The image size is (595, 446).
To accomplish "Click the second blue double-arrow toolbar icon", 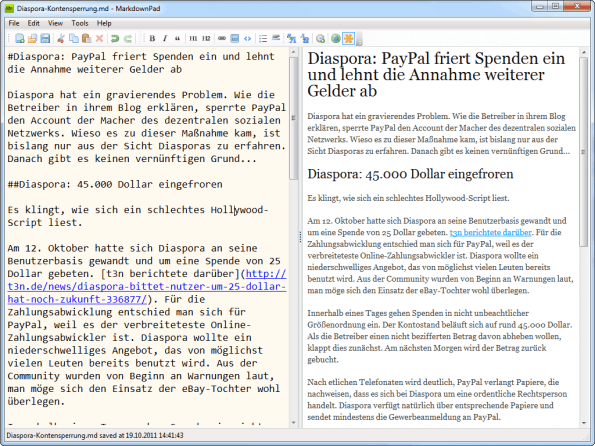I will click(305, 38).
